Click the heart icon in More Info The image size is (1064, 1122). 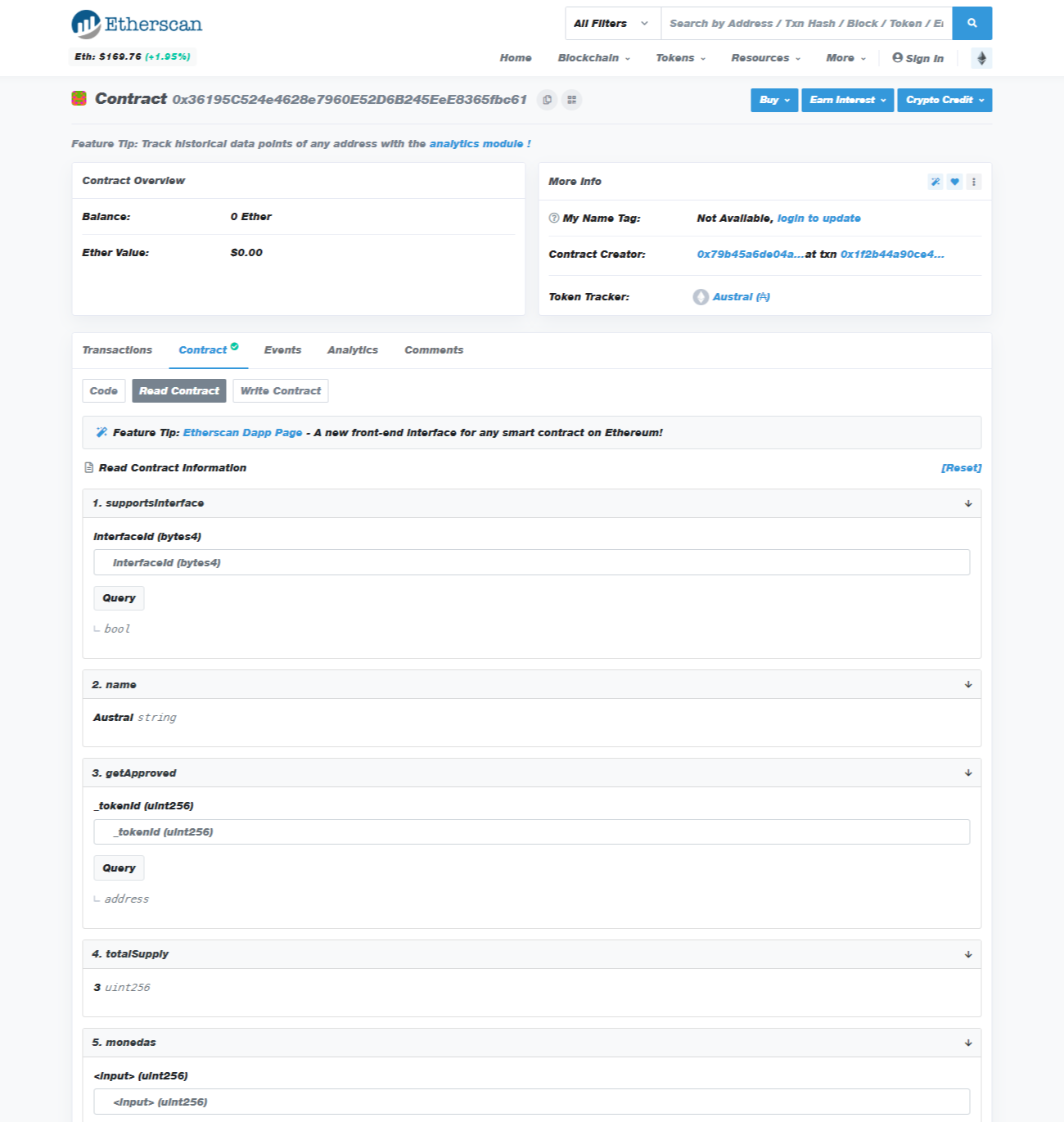point(954,182)
